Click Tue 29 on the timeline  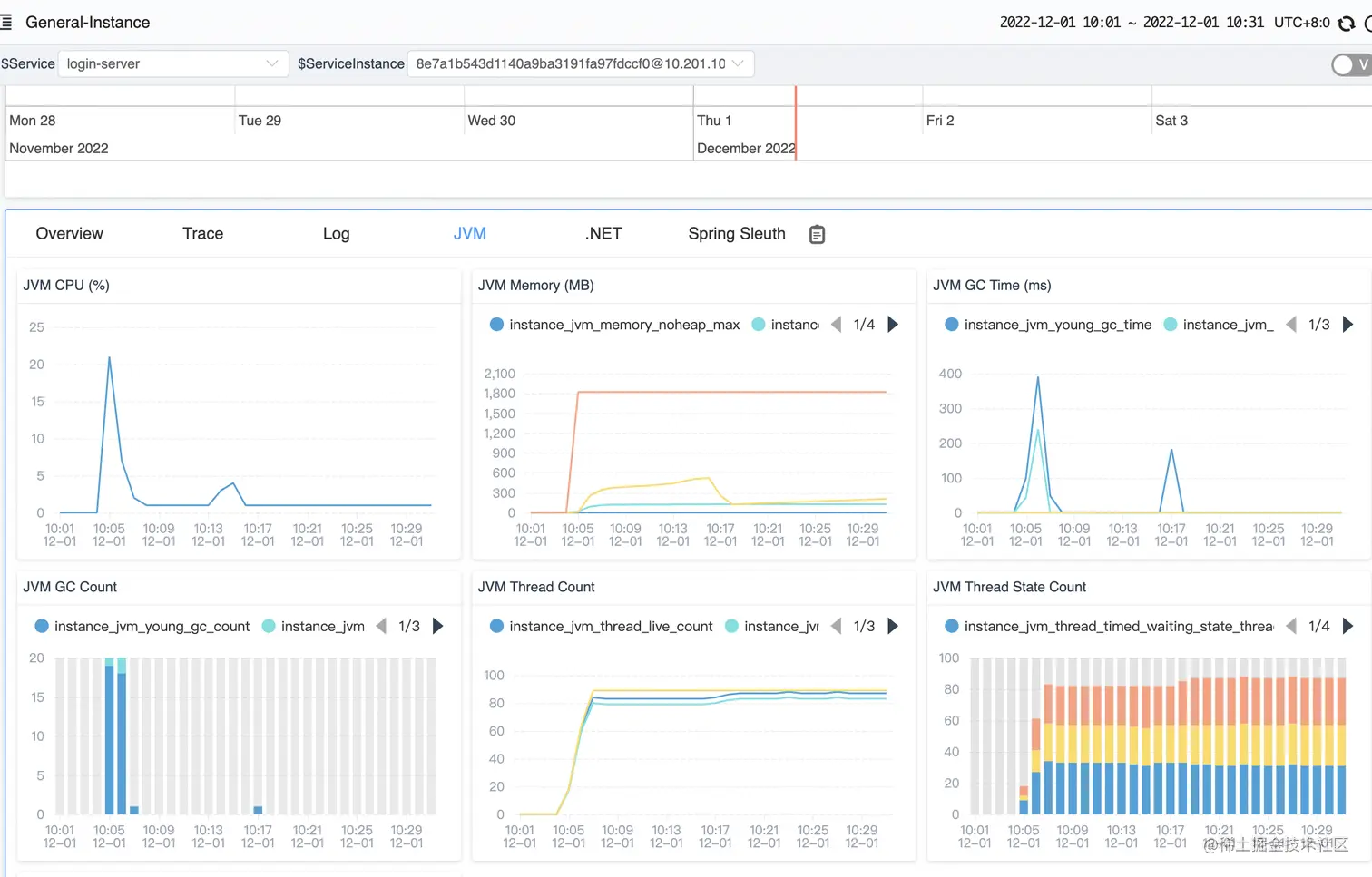(x=260, y=121)
